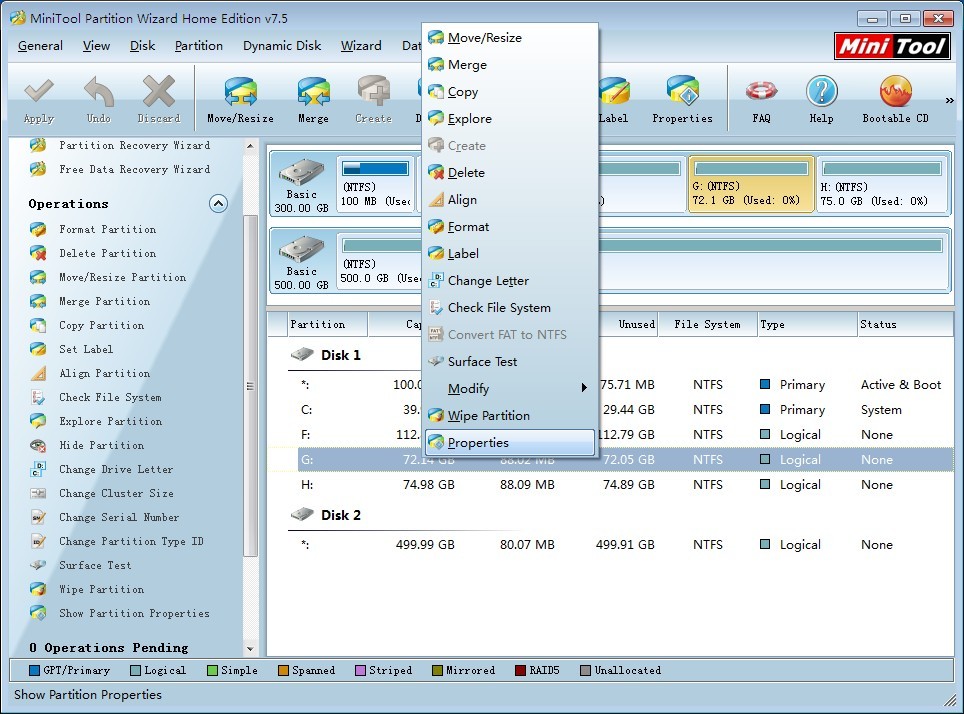Click the Discard changes icon

tap(158, 98)
